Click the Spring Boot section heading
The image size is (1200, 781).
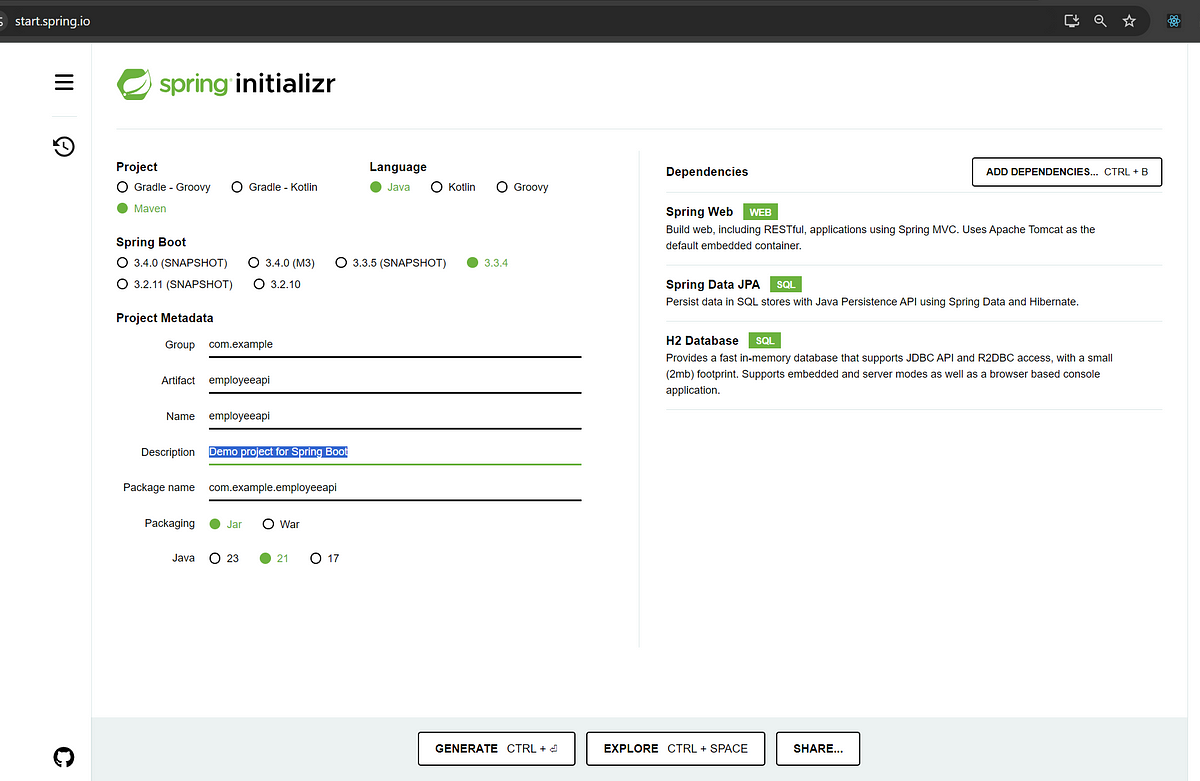pyautogui.click(x=151, y=242)
